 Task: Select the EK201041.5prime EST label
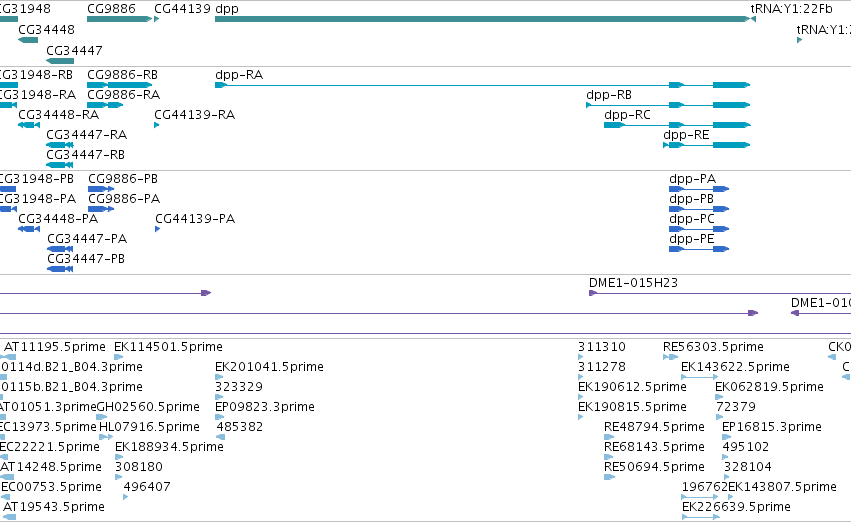tap(270, 367)
